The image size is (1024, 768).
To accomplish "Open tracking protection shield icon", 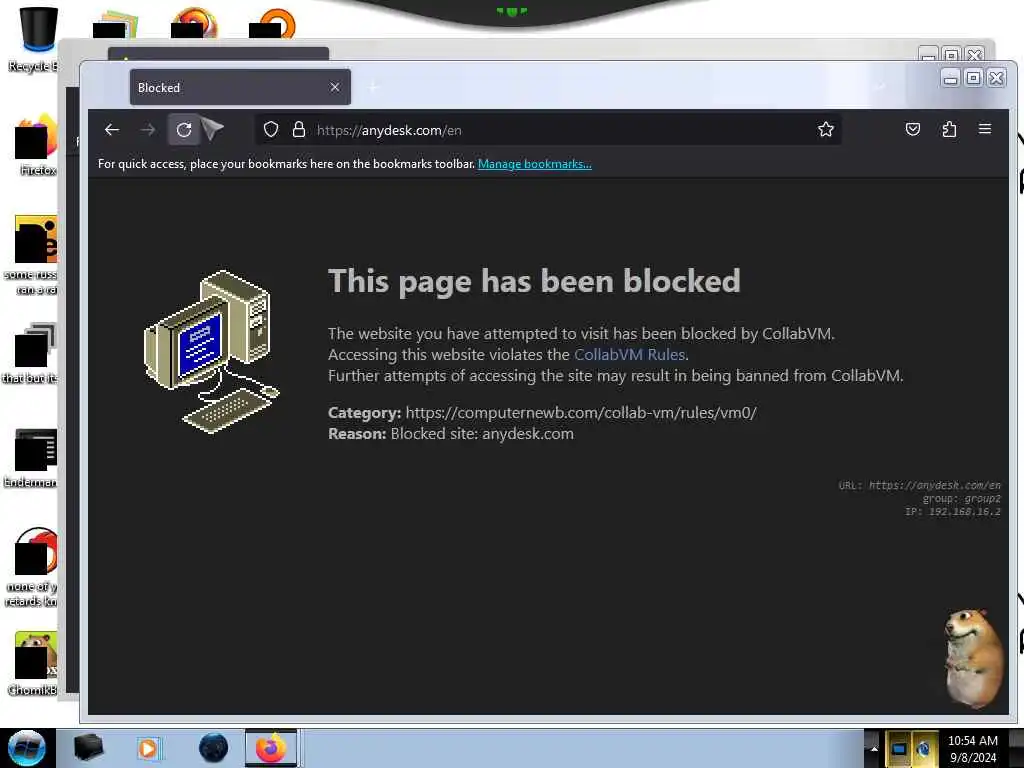I will [x=271, y=129].
